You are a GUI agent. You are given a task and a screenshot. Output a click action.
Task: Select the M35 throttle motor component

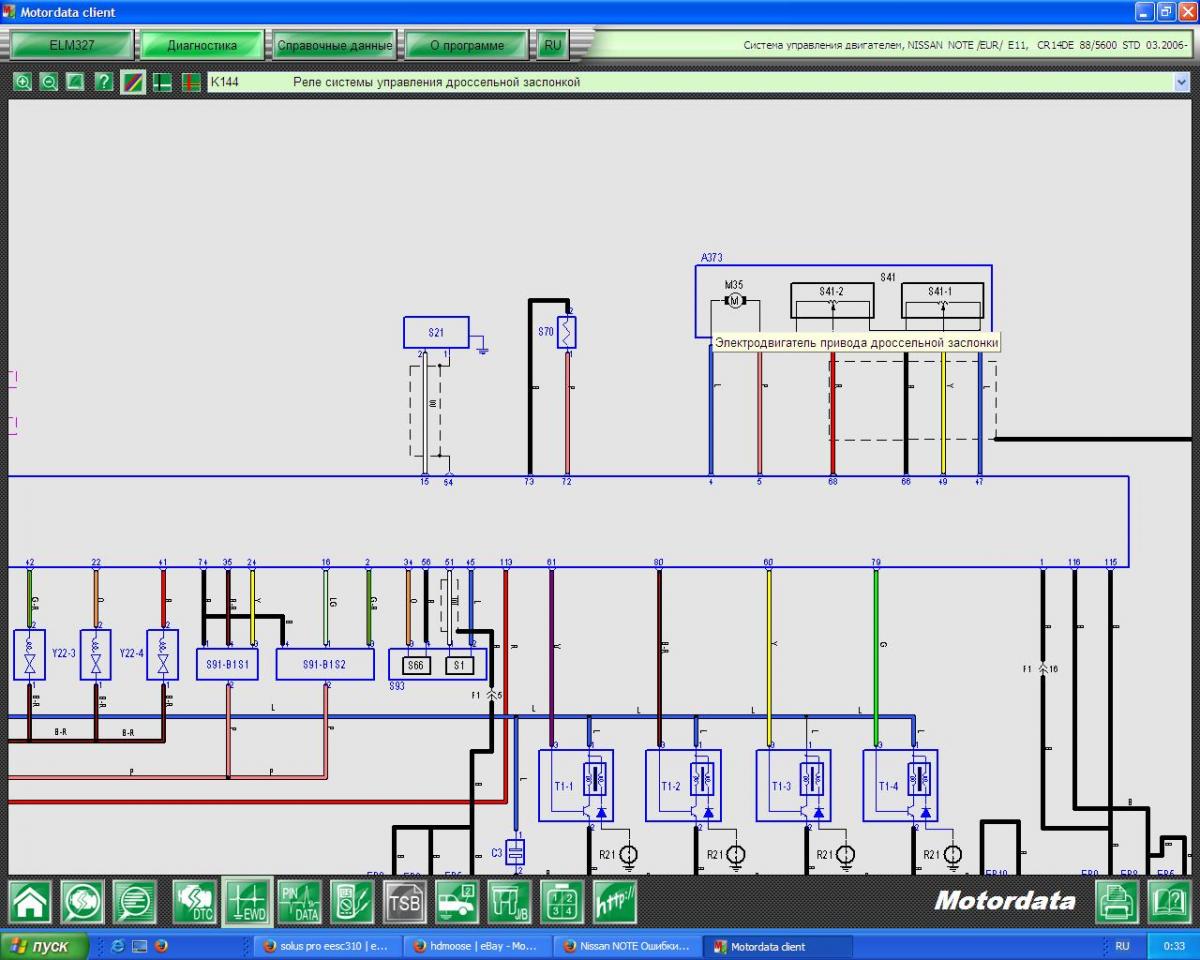734,299
